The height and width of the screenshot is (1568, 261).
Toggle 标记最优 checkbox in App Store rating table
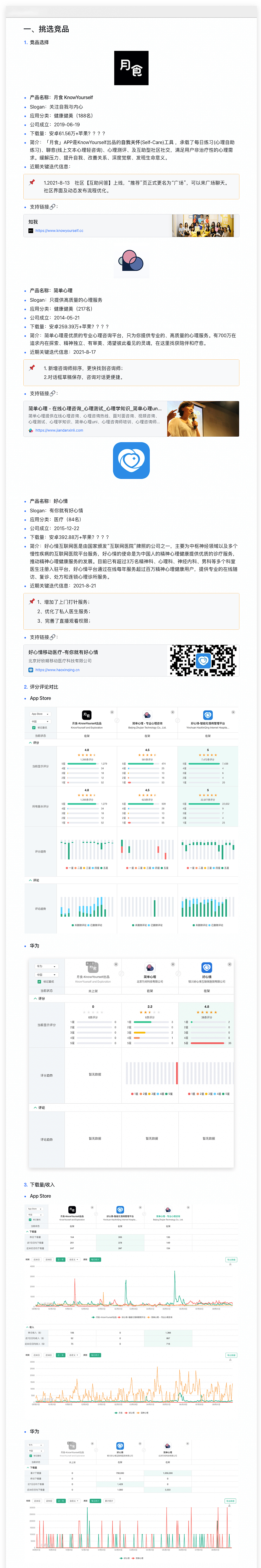33,727
